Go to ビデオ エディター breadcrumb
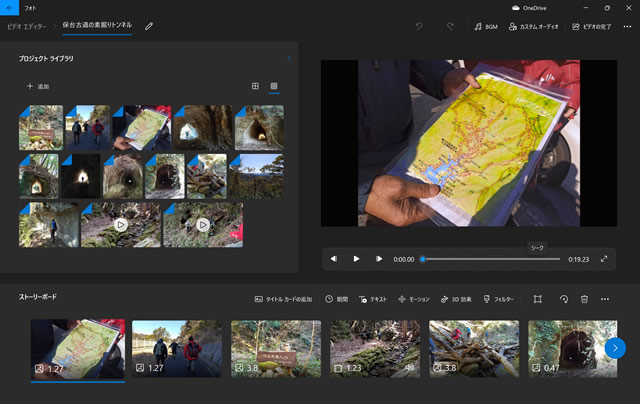Screen dimensions: 640x404 (28, 26)
